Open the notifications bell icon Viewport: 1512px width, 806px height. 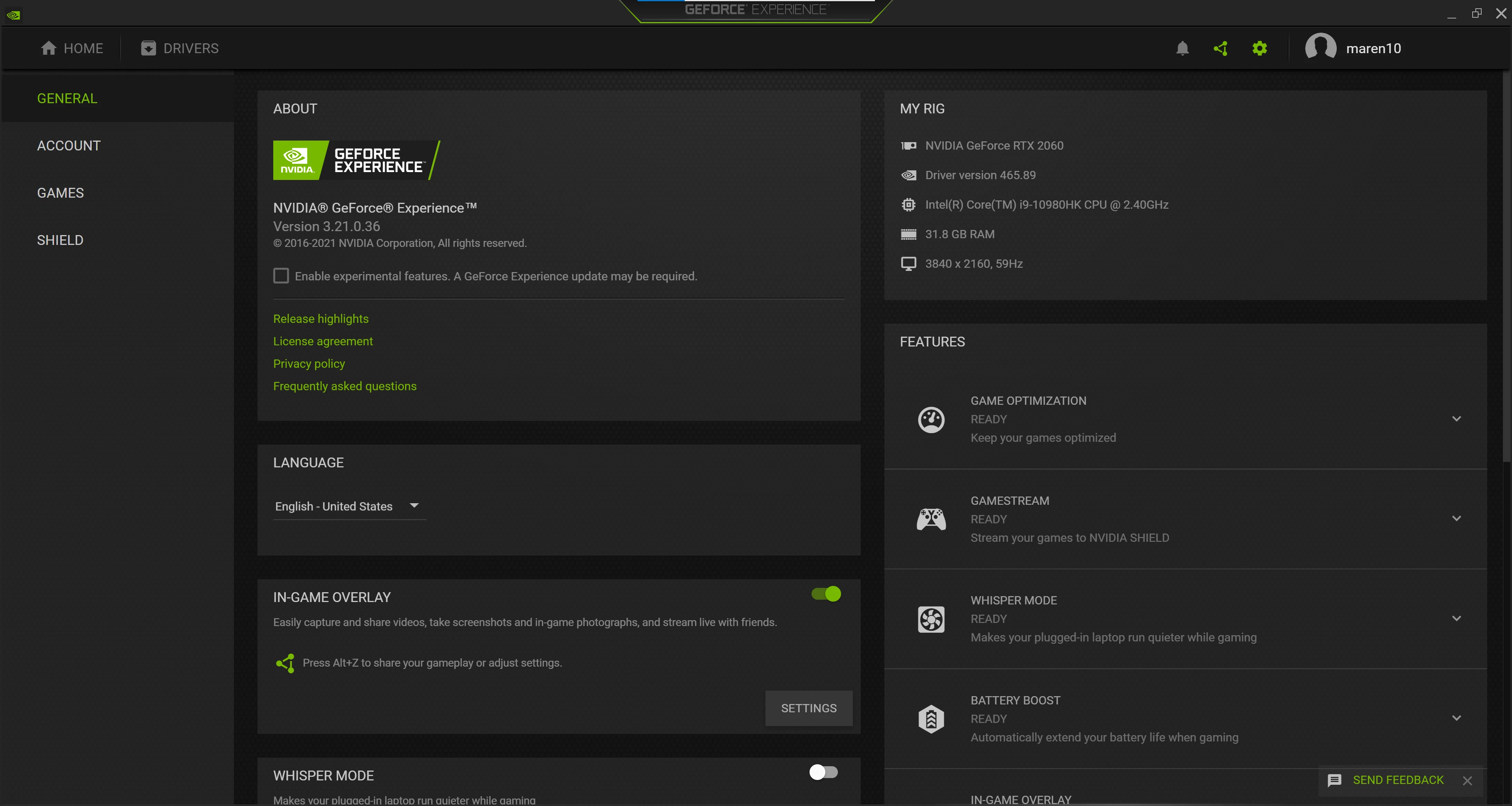1182,48
